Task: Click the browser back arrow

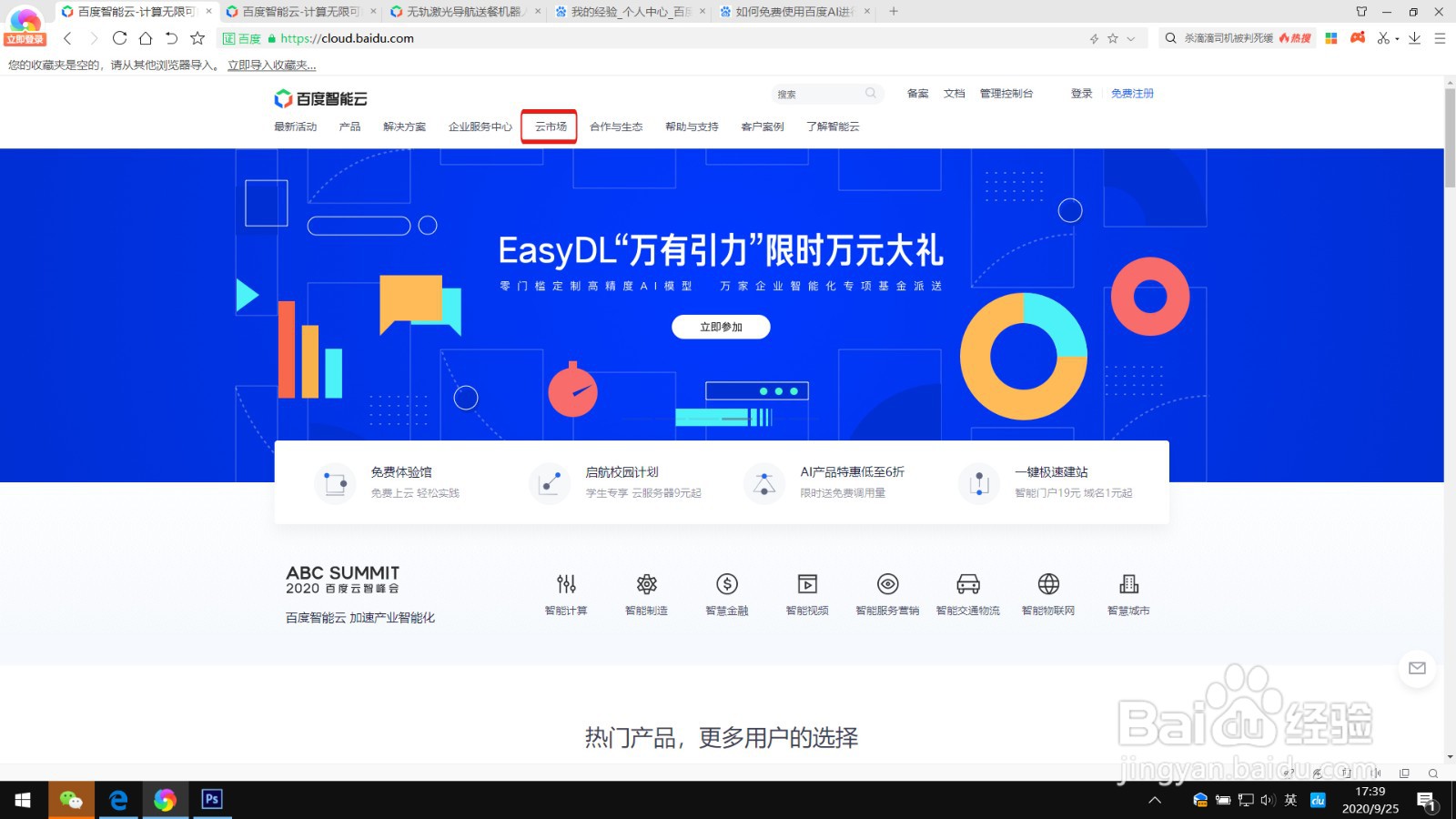Action: tap(67, 38)
